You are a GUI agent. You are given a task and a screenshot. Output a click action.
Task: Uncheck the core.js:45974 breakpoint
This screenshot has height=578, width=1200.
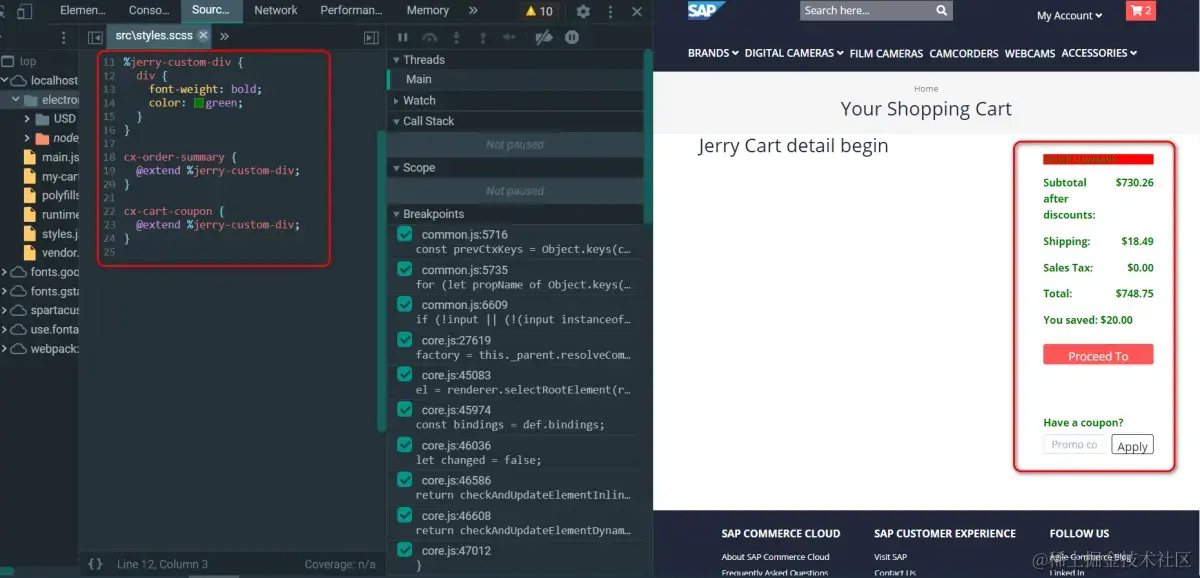click(x=404, y=409)
